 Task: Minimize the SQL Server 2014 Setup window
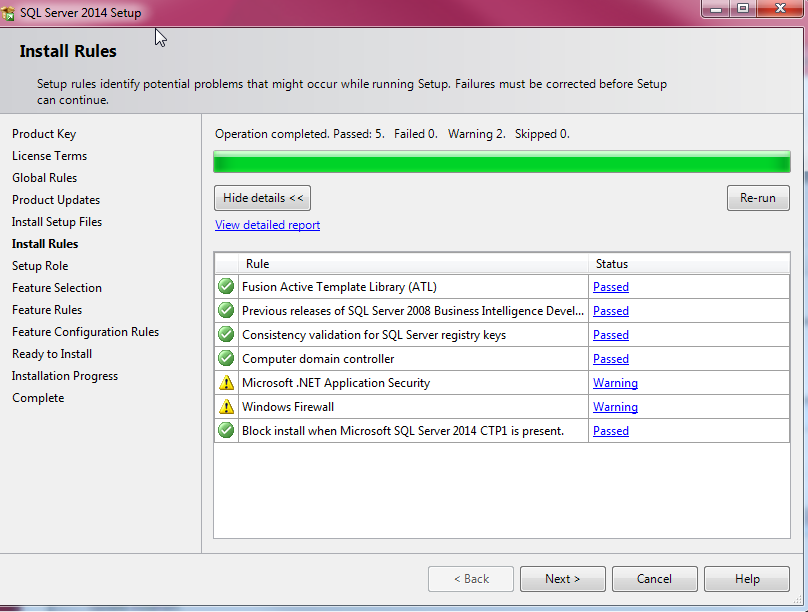pos(716,9)
